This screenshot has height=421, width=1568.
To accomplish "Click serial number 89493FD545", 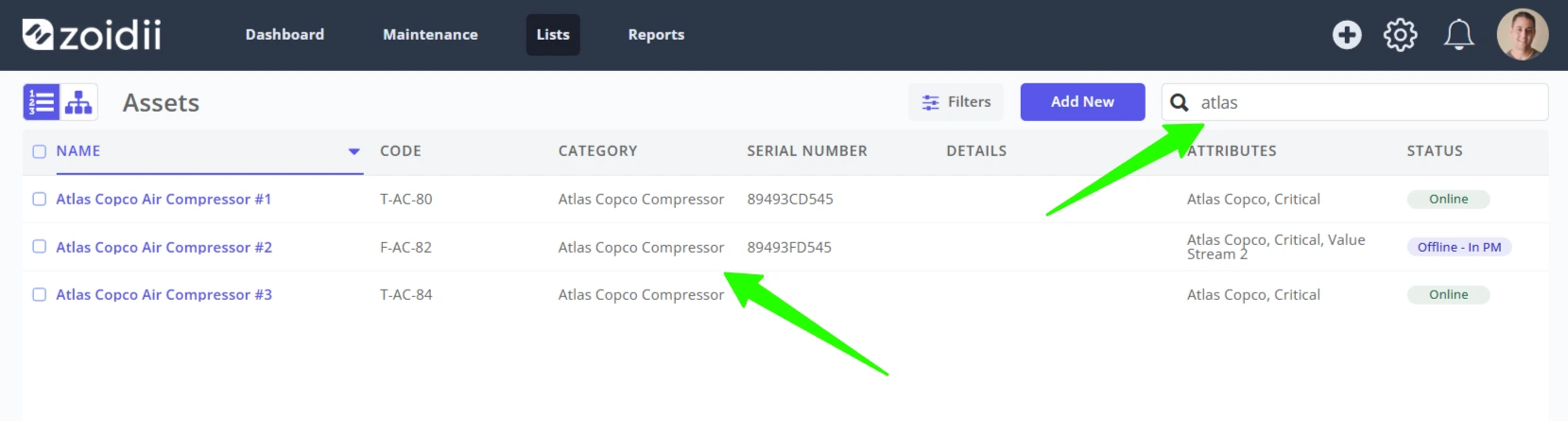I will (x=789, y=247).
